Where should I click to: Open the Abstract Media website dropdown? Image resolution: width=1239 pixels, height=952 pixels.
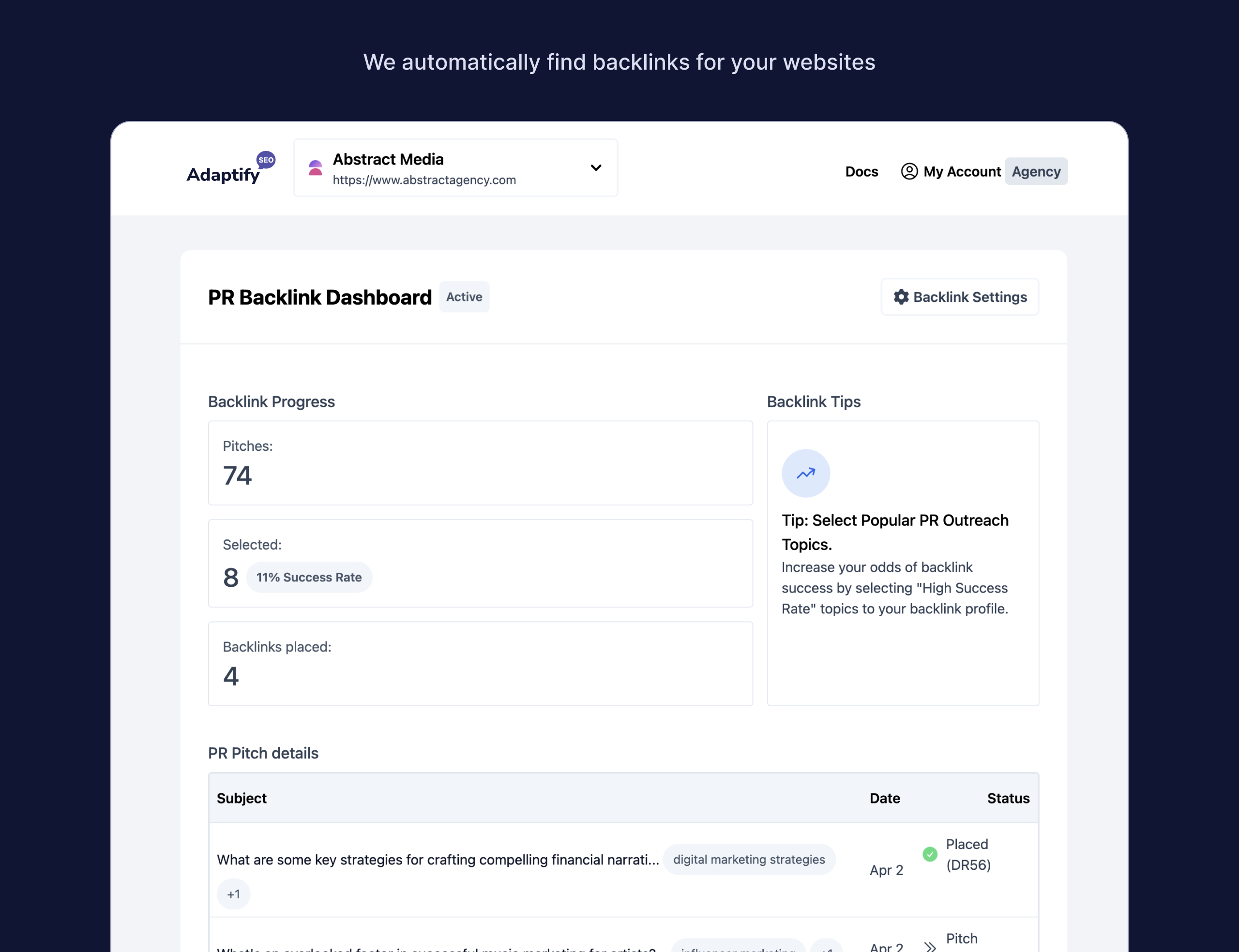tap(596, 168)
